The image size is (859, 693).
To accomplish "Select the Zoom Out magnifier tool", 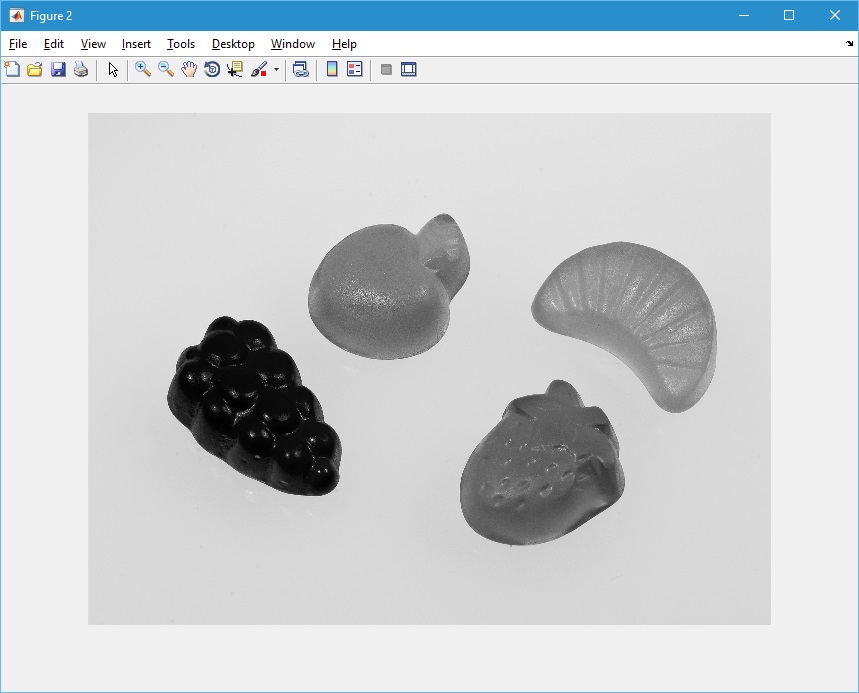I will click(x=166, y=70).
